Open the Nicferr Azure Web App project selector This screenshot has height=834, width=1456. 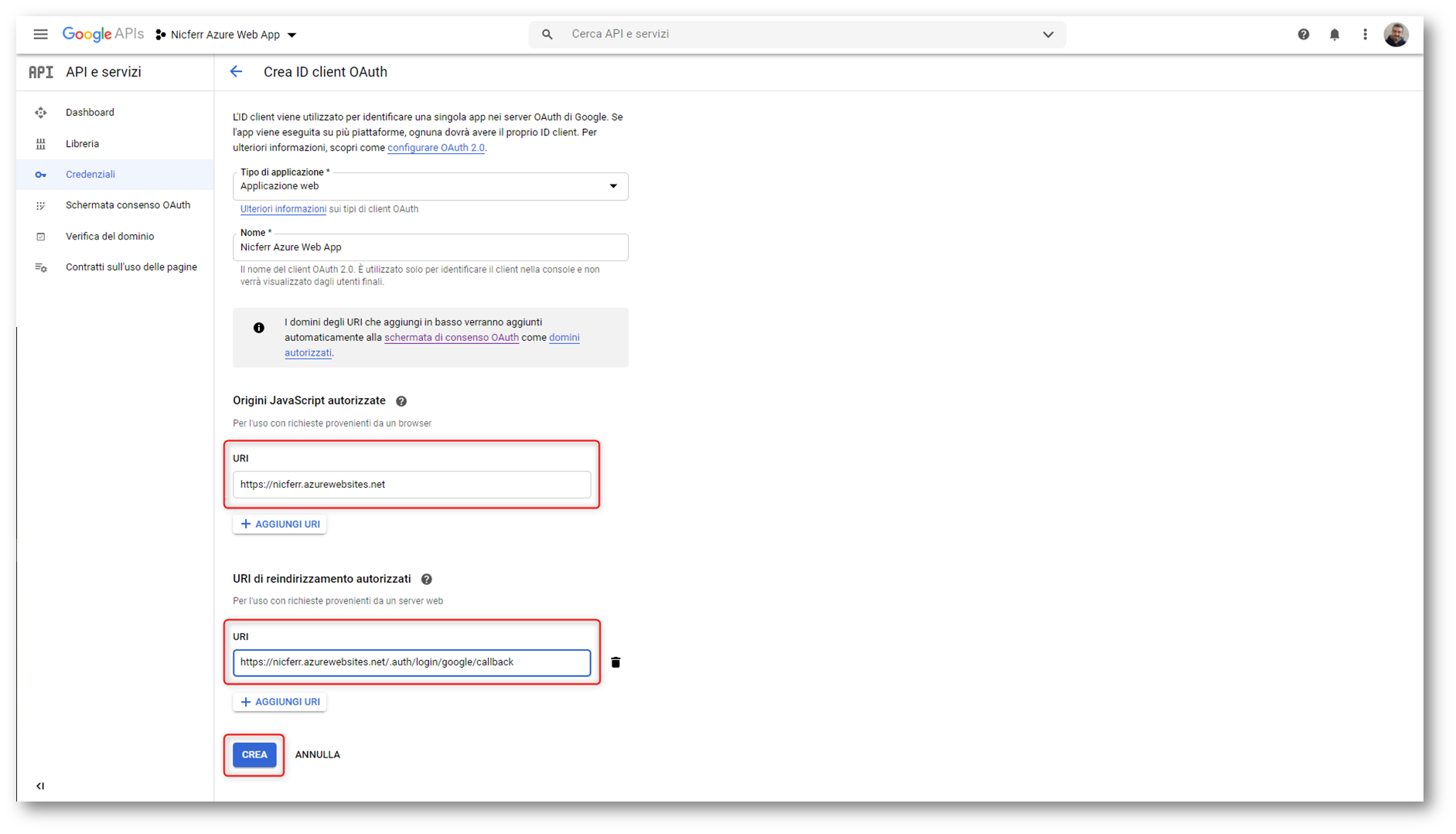tap(226, 35)
